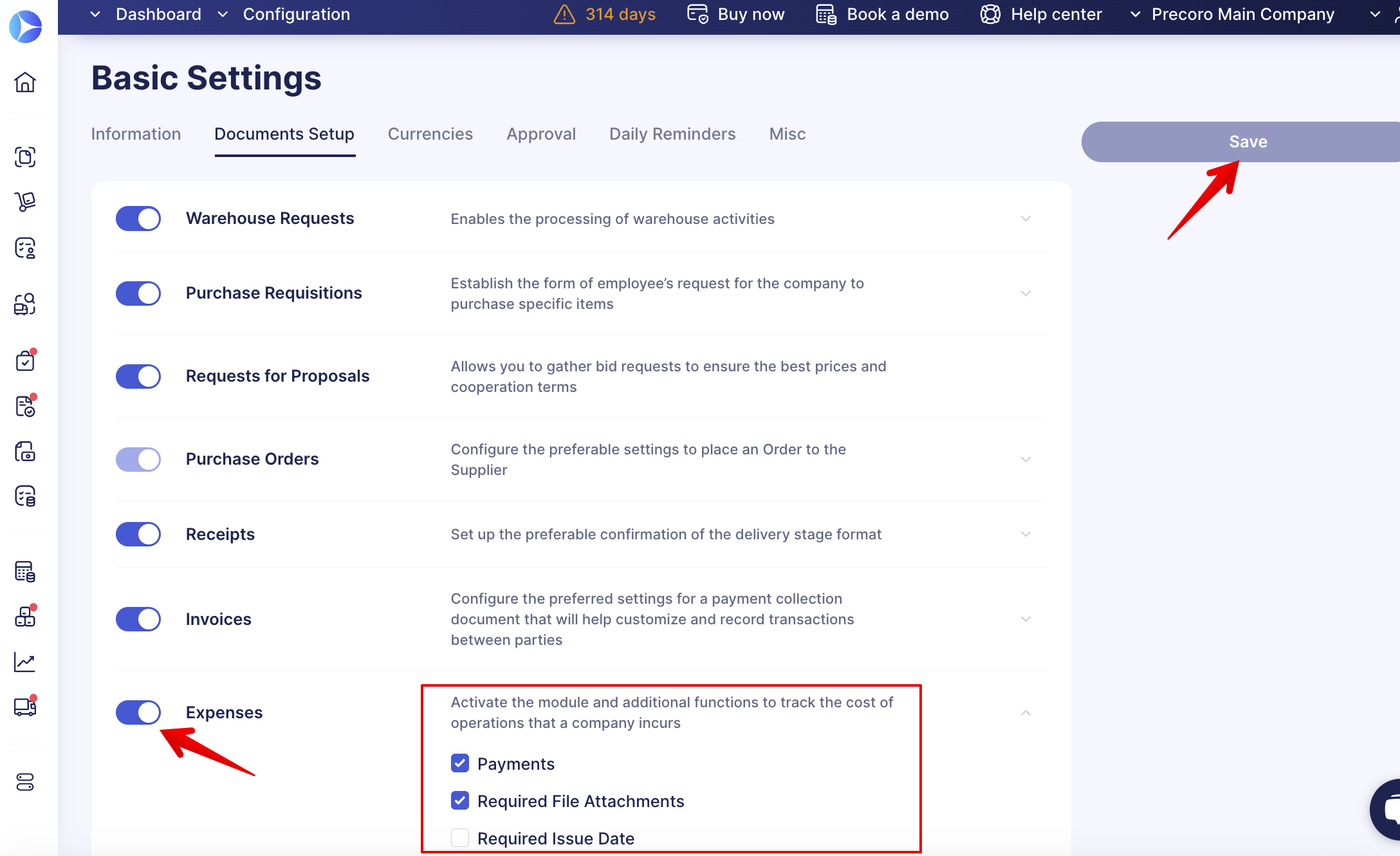Screen dimensions: 1400x856
Task: Check the Required Issue Date checkbox
Action: pos(460,838)
